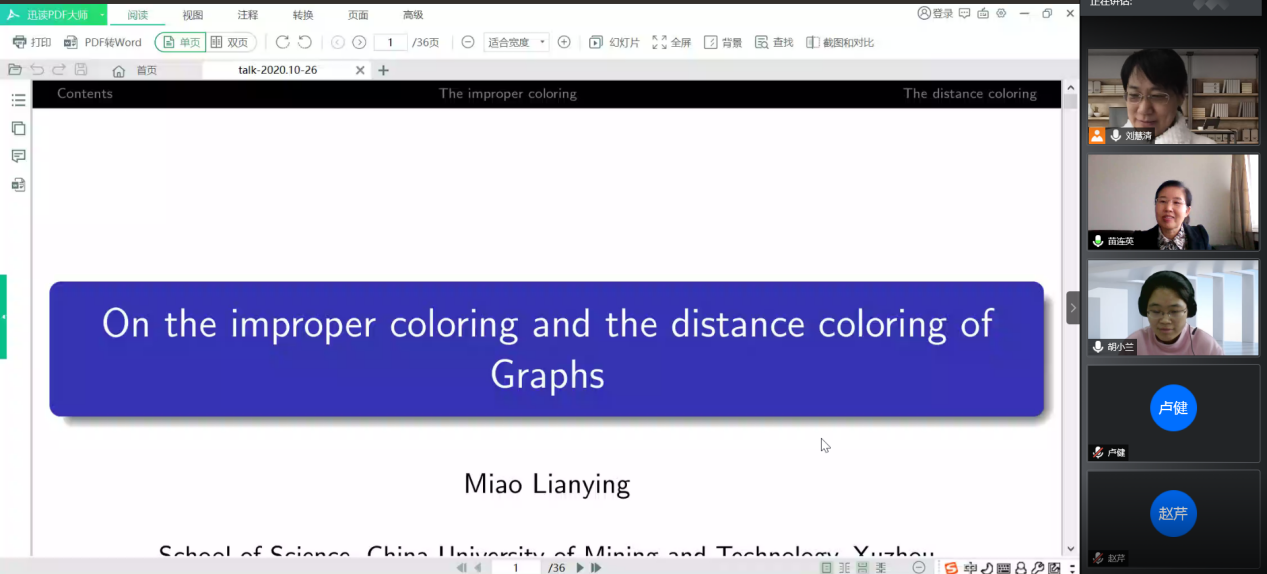The image size is (1267, 574).
Task: Switch to 双页 double page view
Action: (230, 42)
